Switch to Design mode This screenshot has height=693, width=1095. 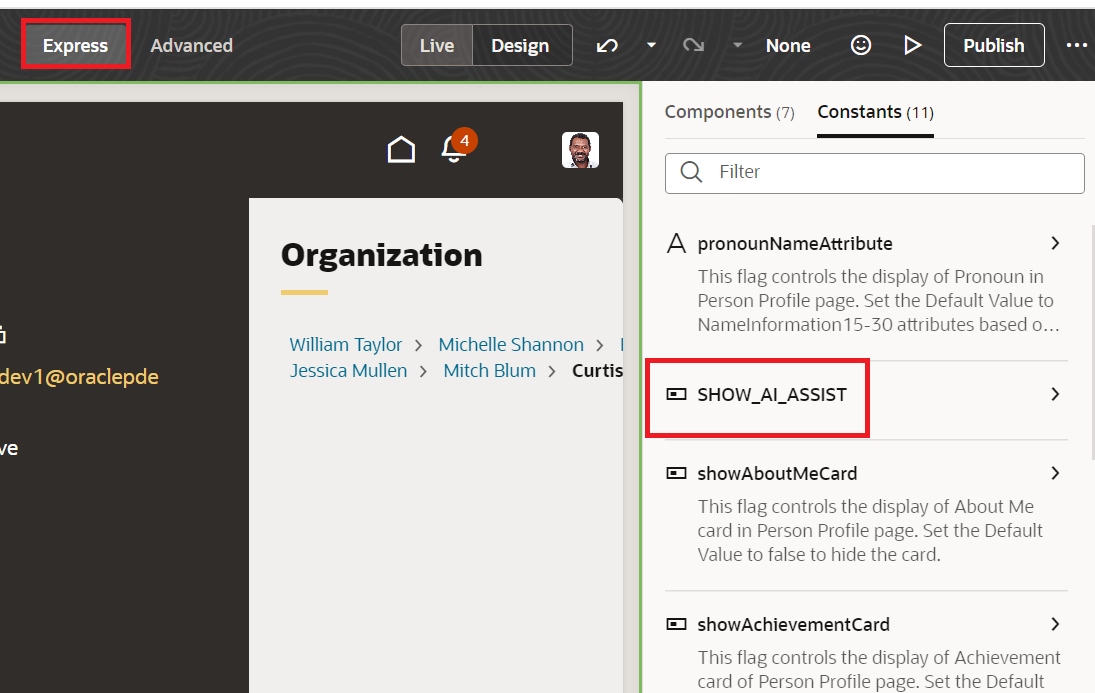(x=520, y=45)
